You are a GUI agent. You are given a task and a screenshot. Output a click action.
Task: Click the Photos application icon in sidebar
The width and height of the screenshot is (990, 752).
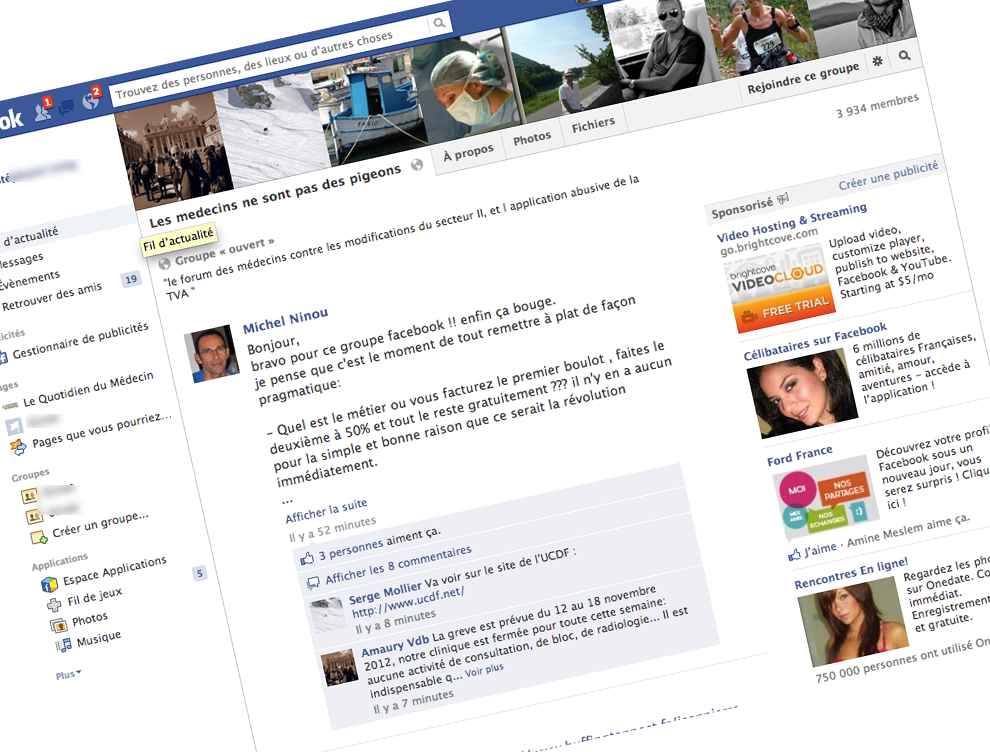click(58, 625)
